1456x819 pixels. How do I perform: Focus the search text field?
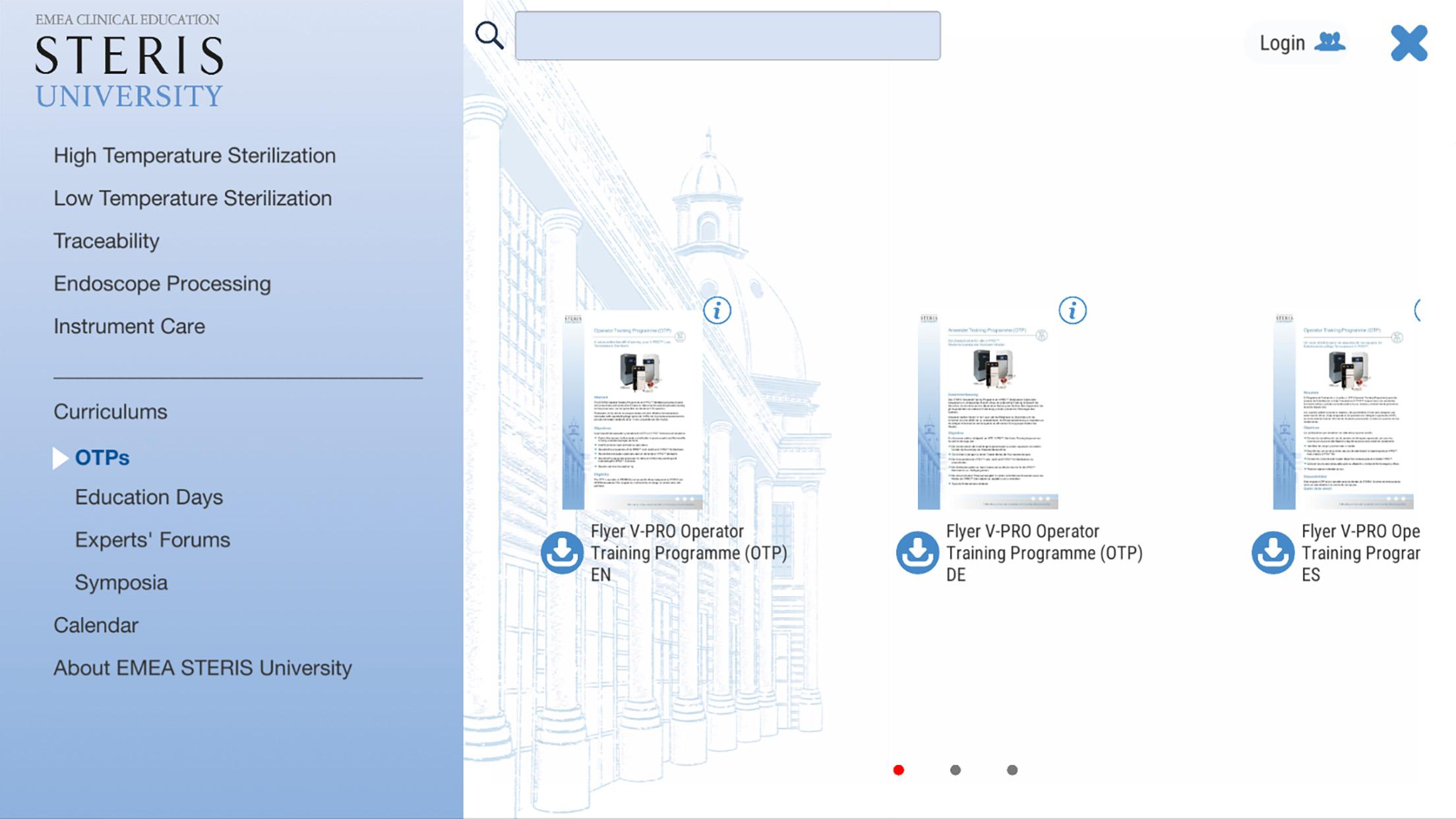coord(727,36)
